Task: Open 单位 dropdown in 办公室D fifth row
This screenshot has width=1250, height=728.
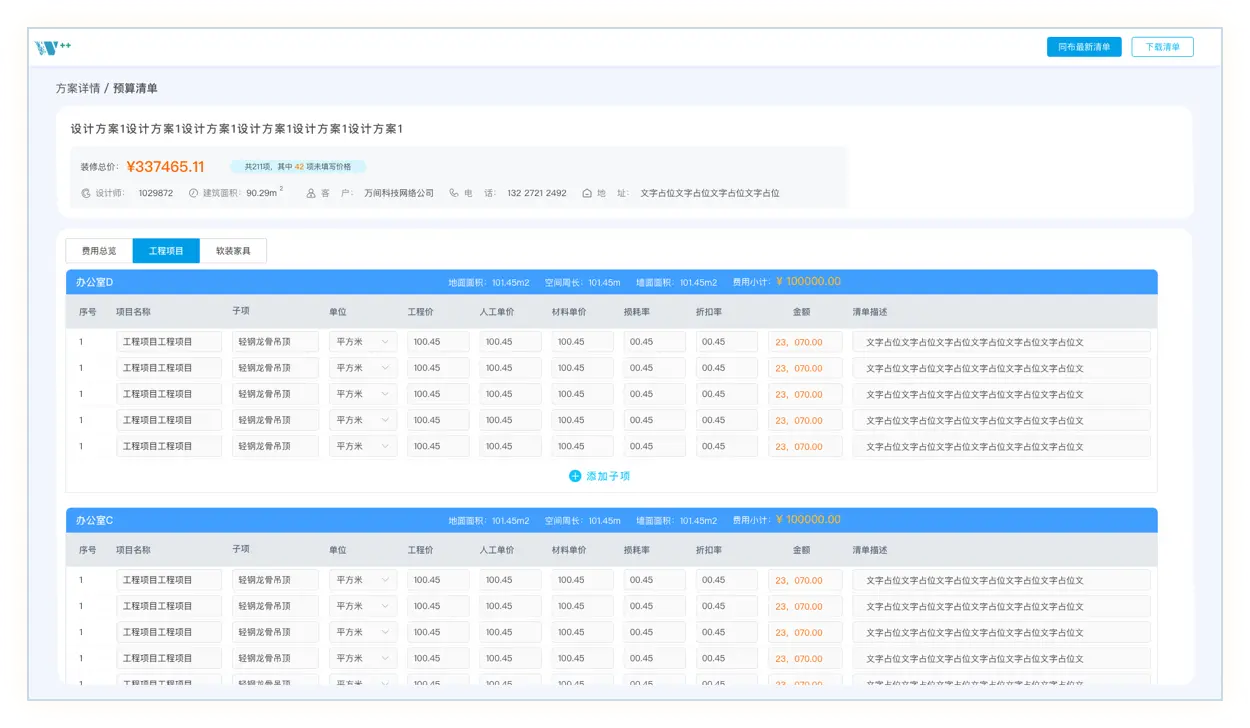Action: [363, 446]
